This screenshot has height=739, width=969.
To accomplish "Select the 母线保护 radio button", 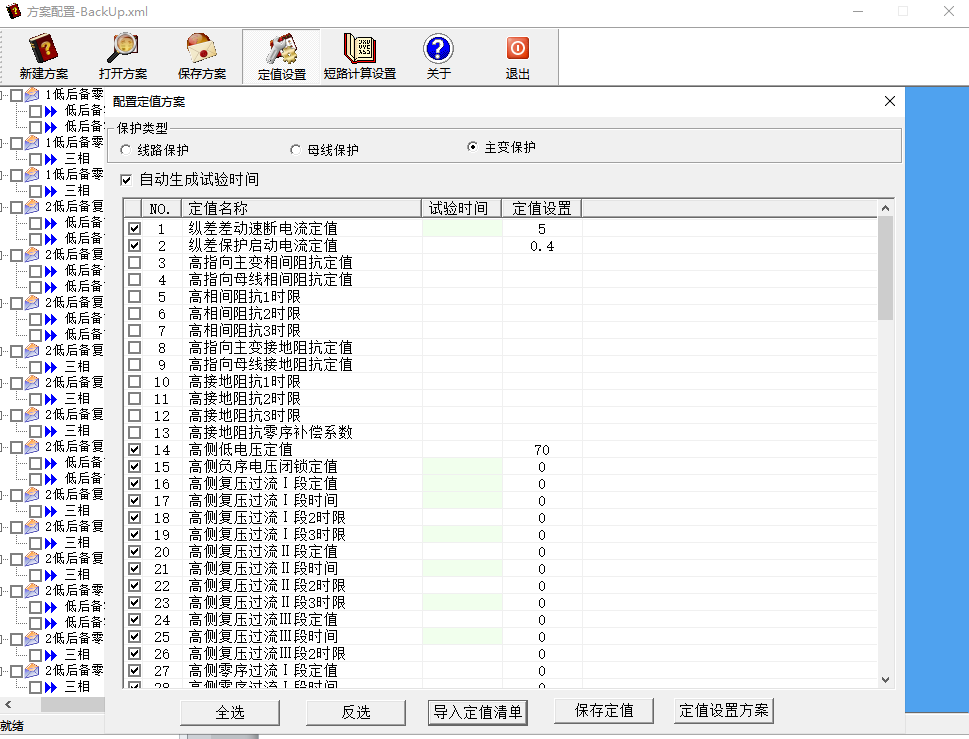I will [296, 150].
